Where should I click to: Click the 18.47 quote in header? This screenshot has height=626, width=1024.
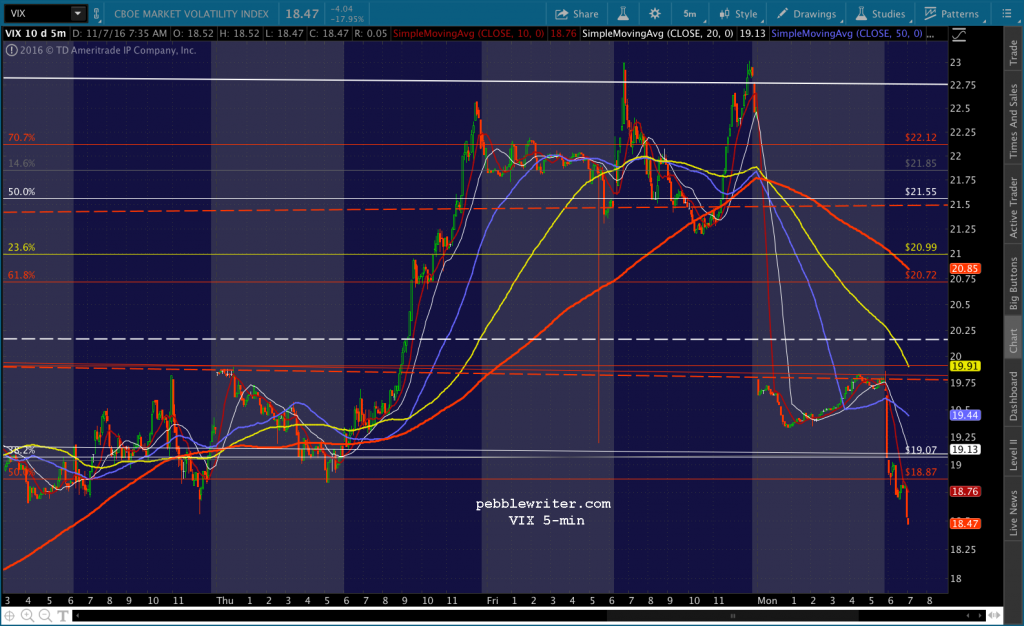[x=302, y=14]
